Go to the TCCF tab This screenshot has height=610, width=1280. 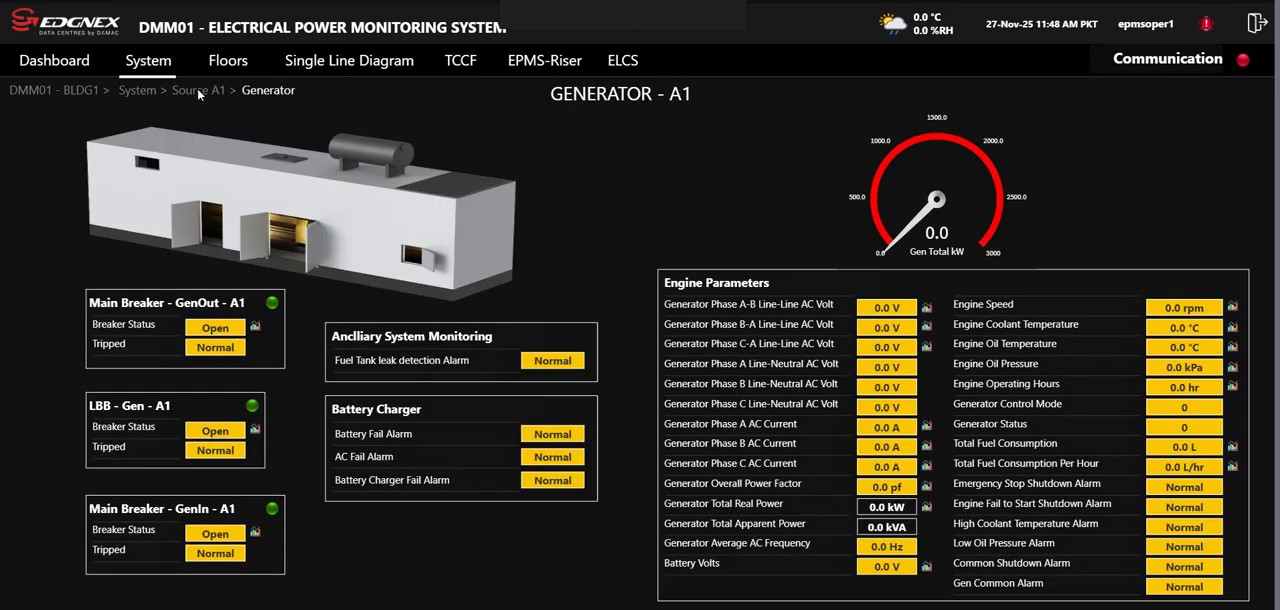pyautogui.click(x=461, y=61)
